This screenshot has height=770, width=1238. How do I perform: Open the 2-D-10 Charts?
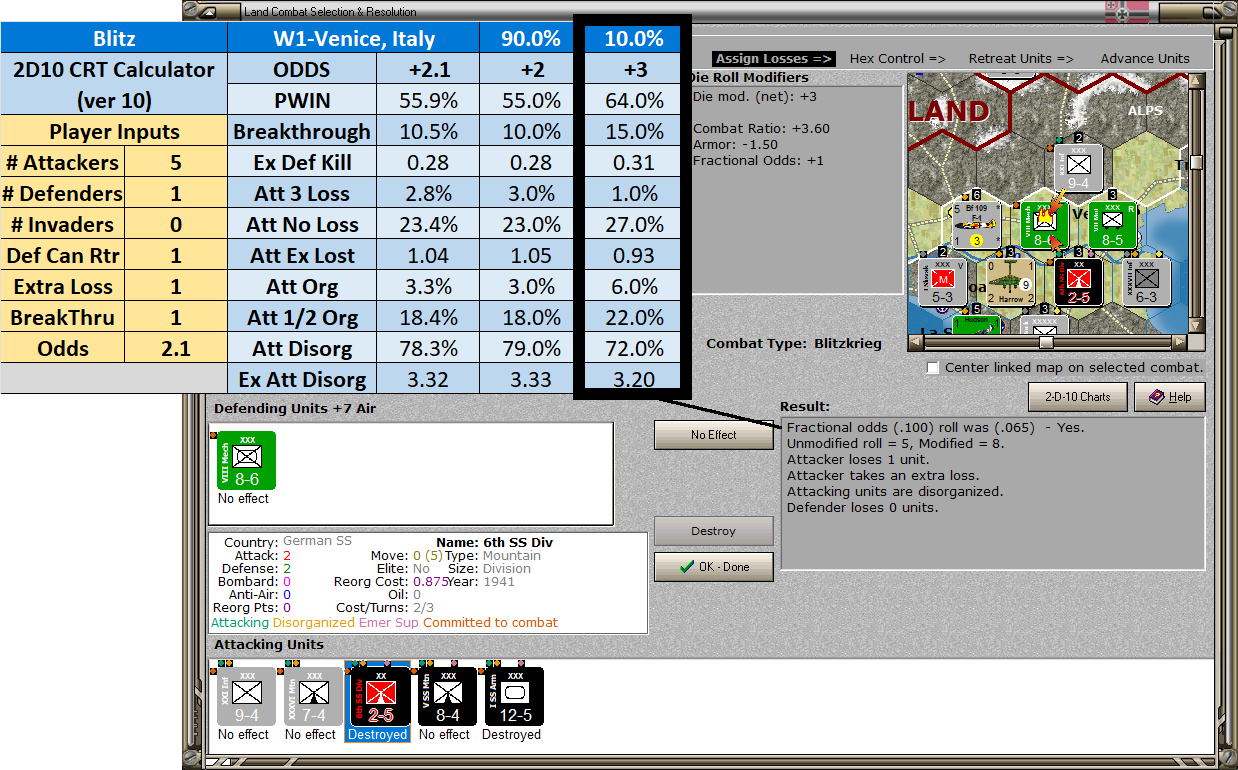pos(1077,397)
